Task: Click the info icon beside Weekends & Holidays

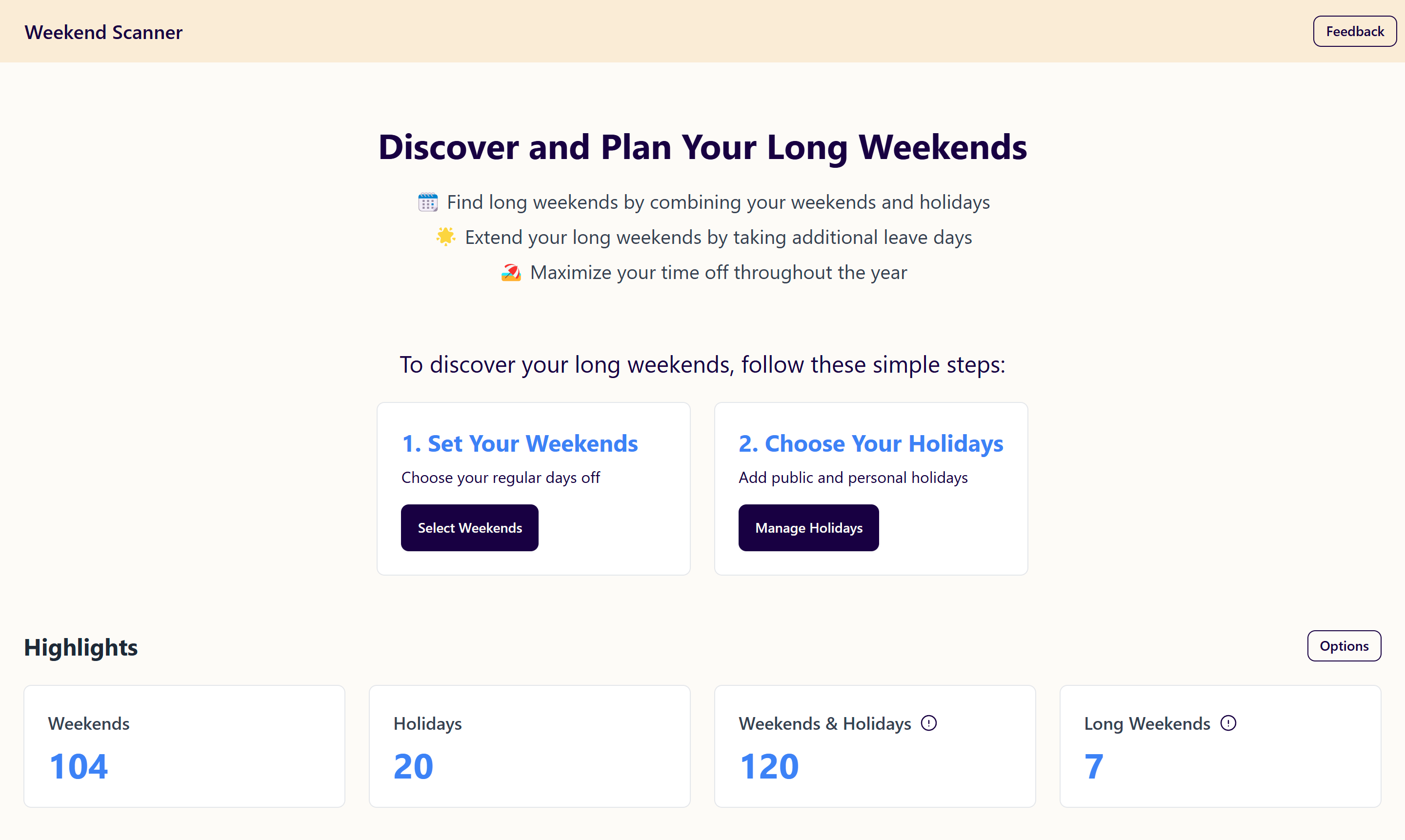Action: pos(928,723)
